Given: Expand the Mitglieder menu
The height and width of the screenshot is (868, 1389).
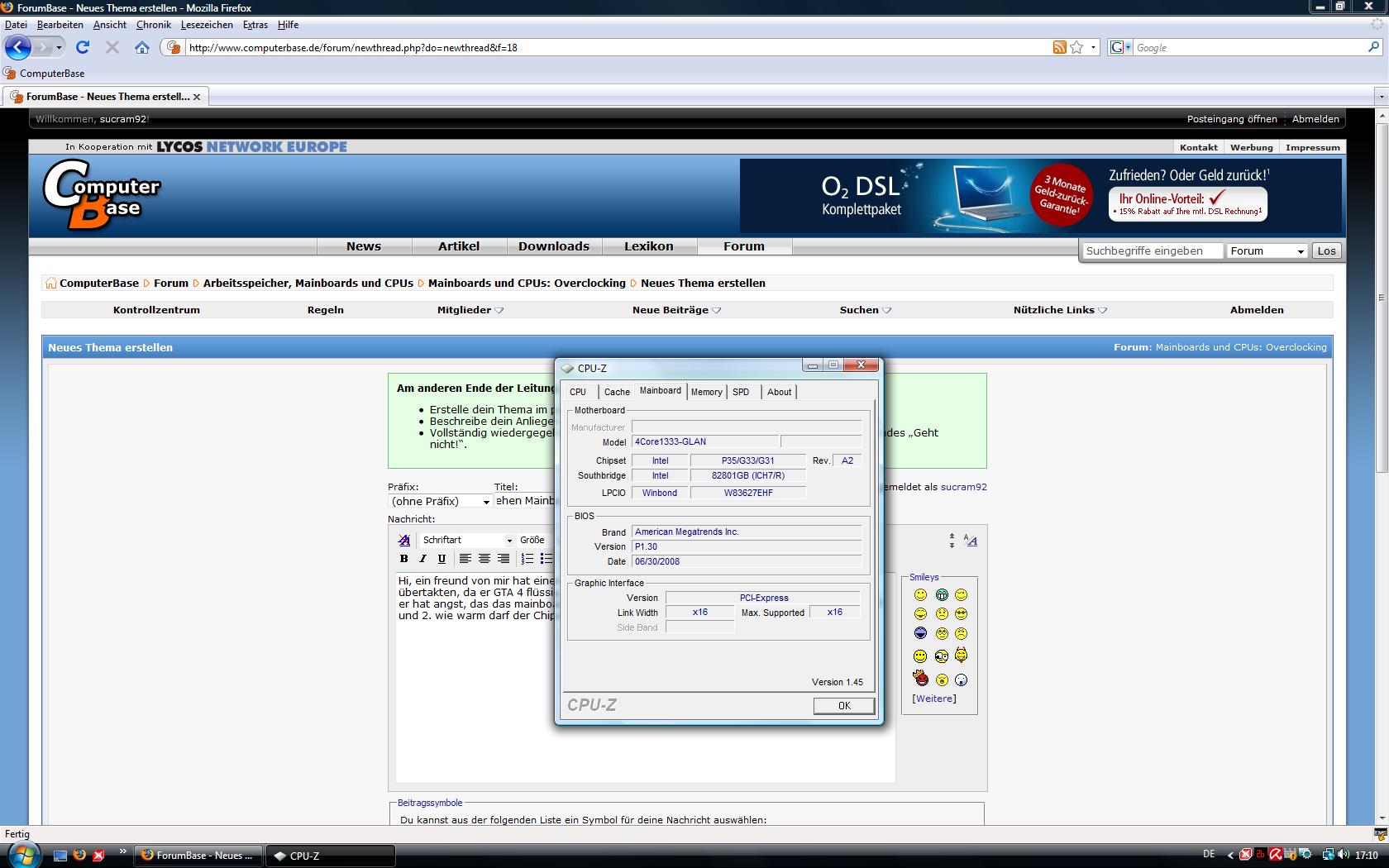Looking at the screenshot, I should click(x=470, y=310).
